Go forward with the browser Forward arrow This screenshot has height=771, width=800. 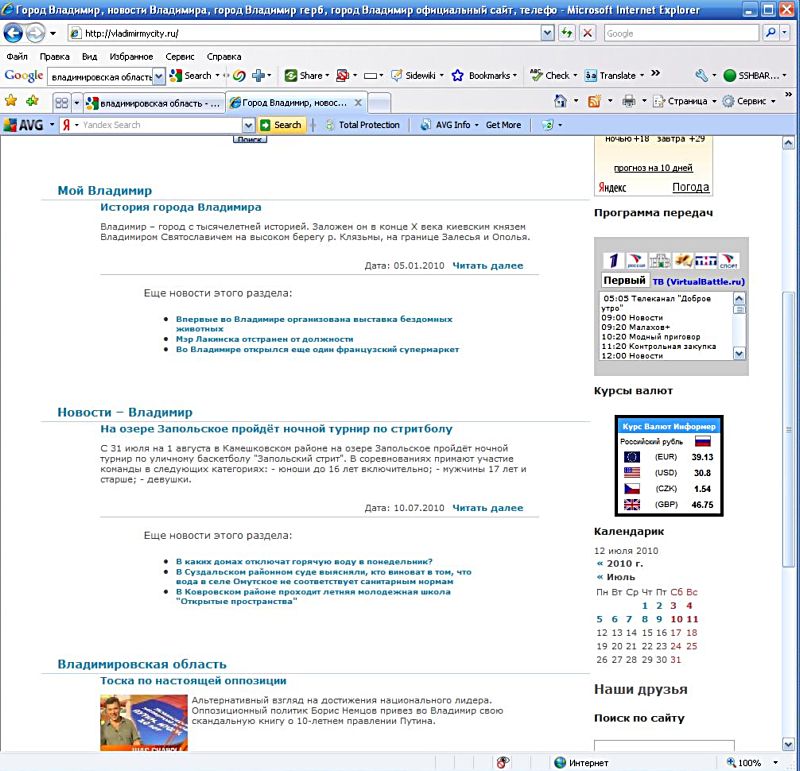pos(35,33)
